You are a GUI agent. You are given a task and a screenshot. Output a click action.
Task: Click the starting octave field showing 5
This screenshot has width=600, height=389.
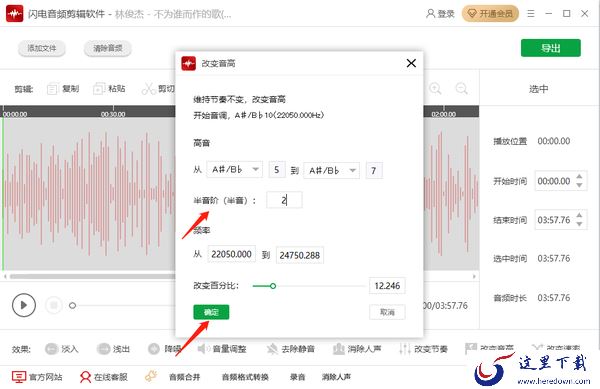277,169
